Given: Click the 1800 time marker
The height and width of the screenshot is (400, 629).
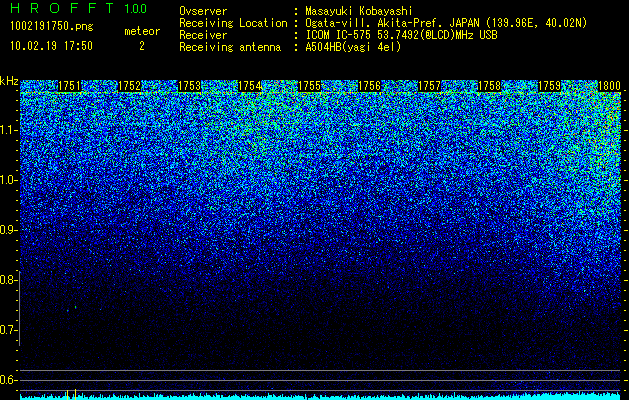Looking at the screenshot, I should pos(609,86).
